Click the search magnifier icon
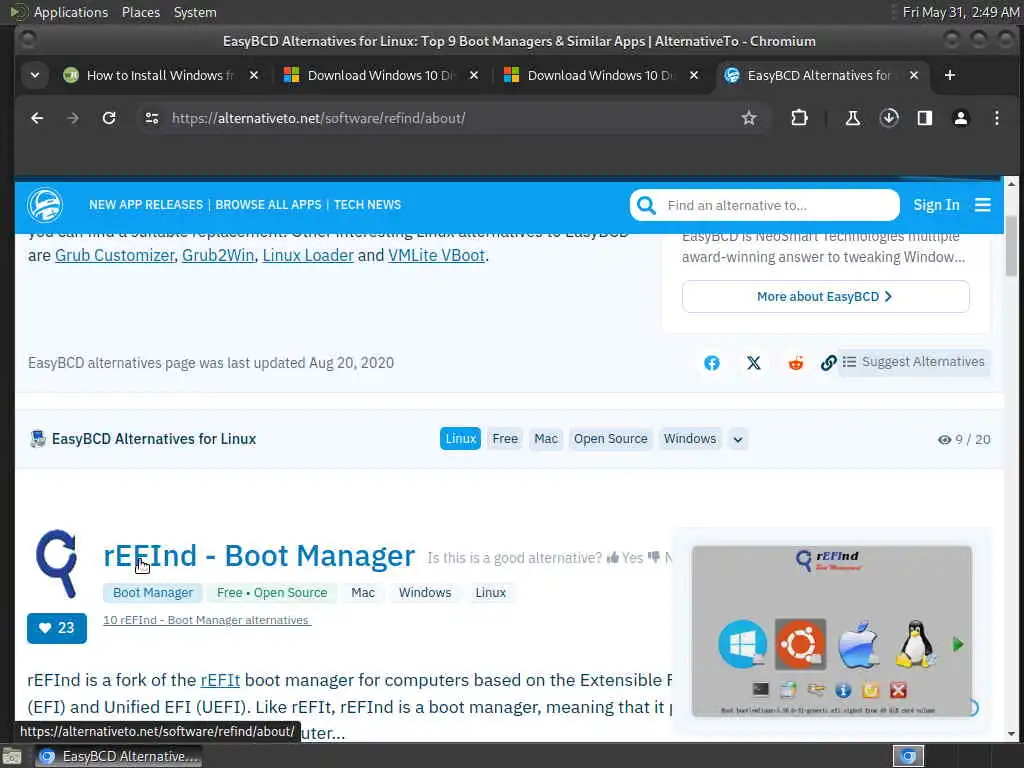 pos(646,205)
